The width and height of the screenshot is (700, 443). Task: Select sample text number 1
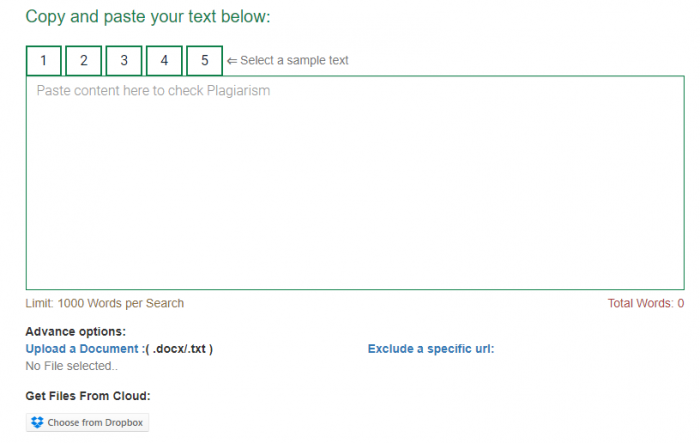point(43,61)
